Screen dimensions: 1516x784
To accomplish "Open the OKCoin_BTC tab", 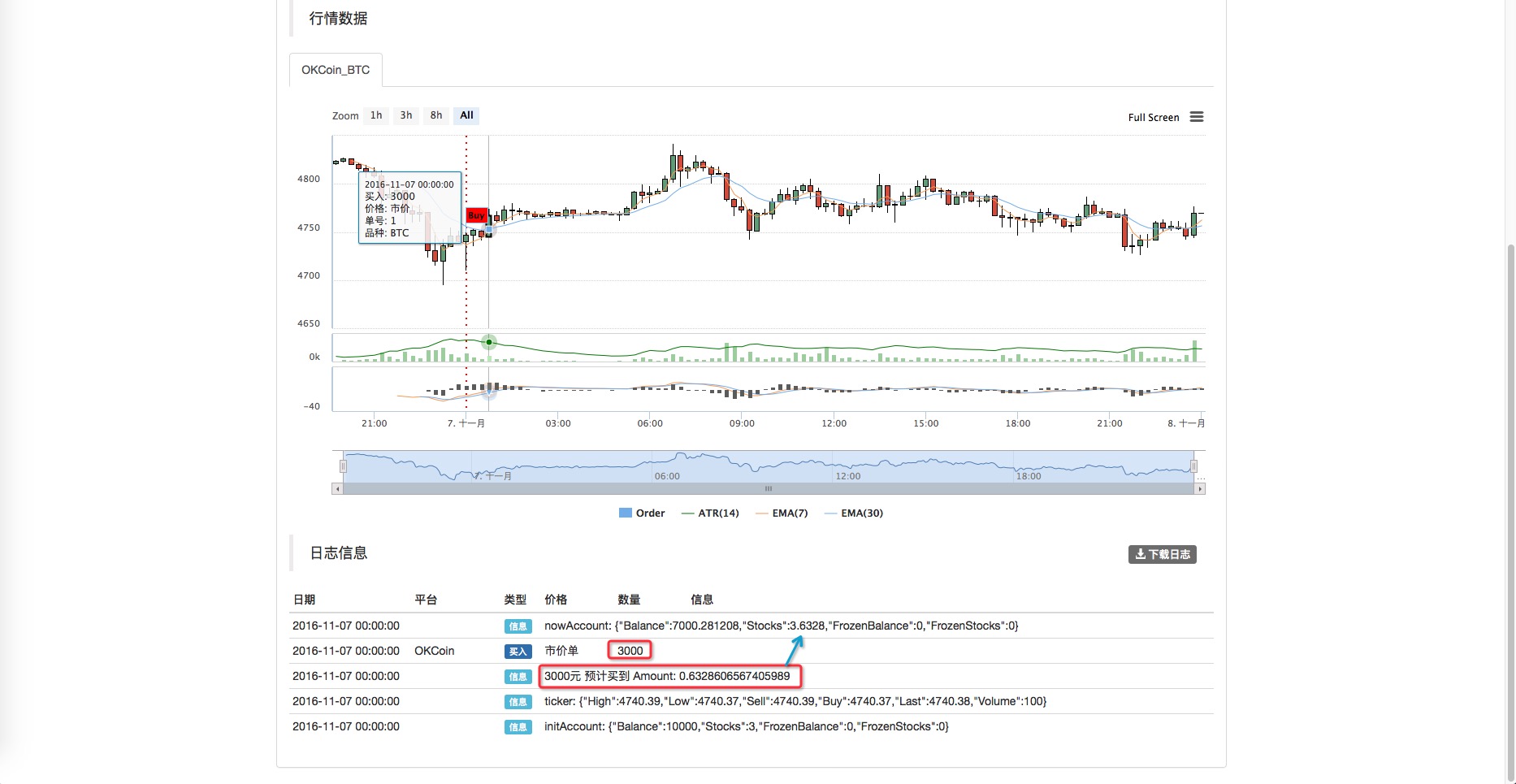I will click(x=336, y=70).
